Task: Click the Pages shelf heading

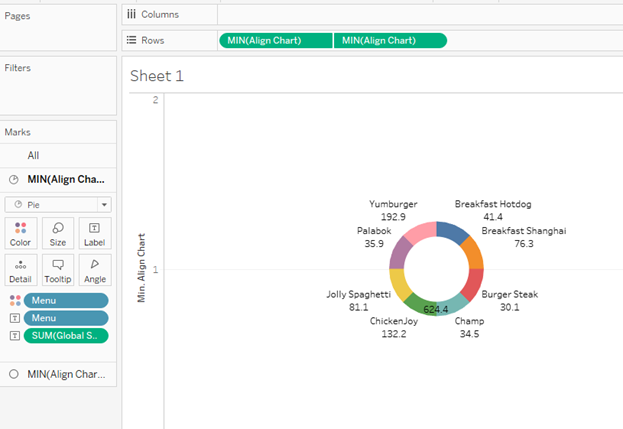Action: [x=17, y=16]
